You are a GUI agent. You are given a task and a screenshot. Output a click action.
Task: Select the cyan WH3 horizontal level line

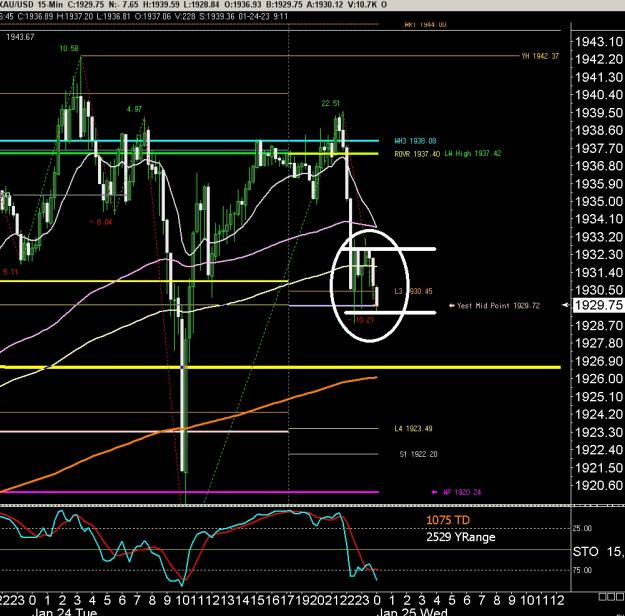click(189, 141)
